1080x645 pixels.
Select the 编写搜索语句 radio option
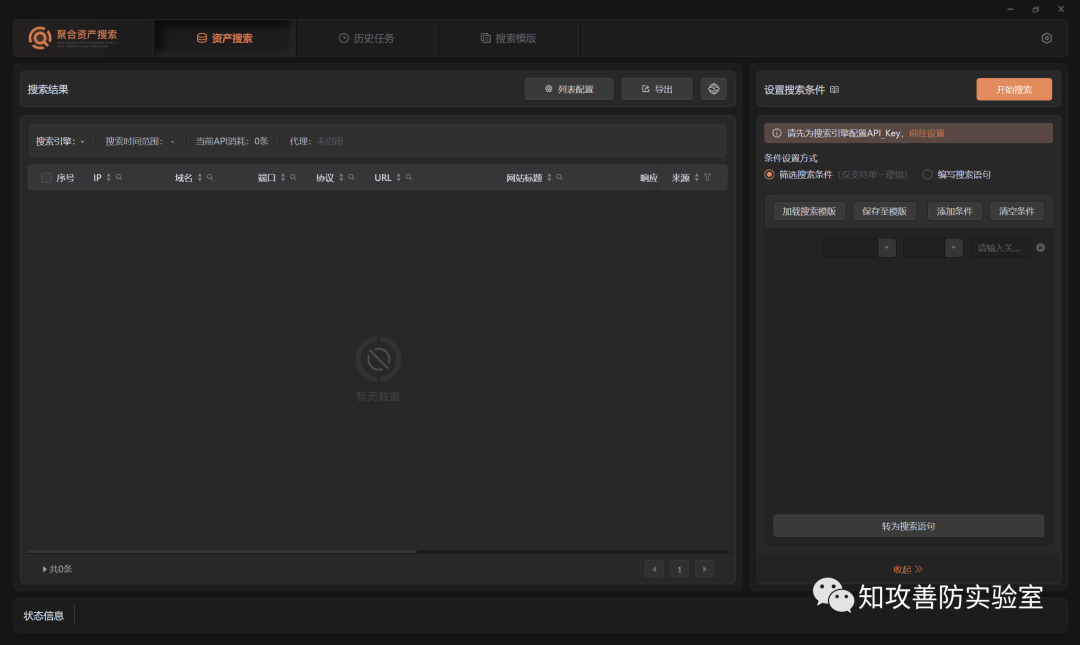(x=928, y=174)
